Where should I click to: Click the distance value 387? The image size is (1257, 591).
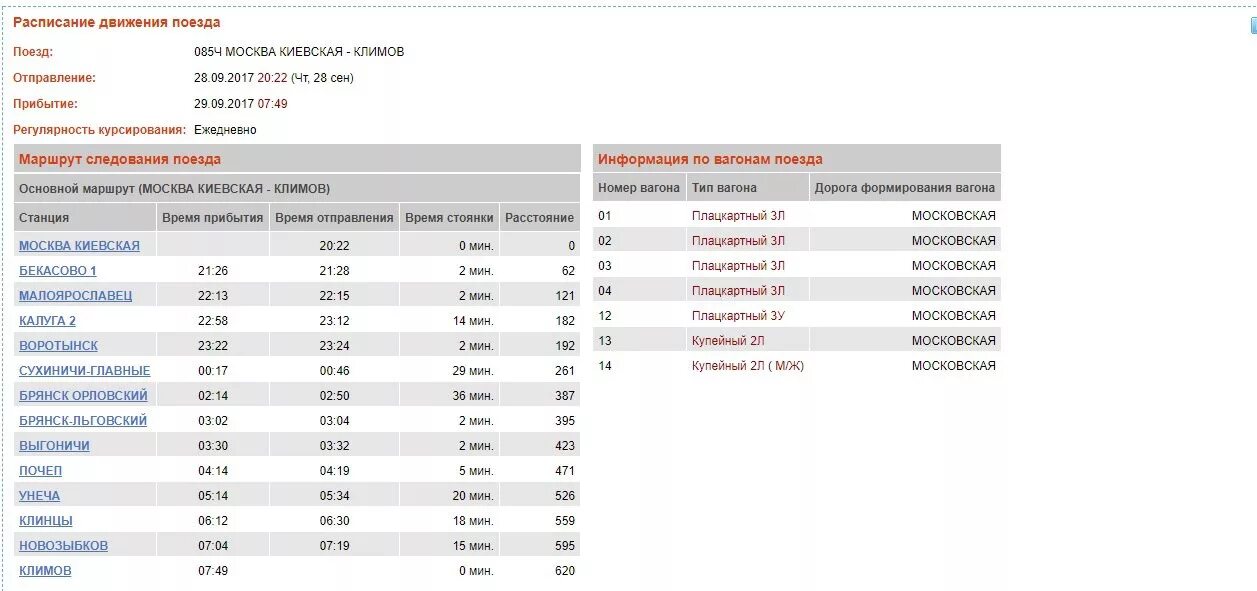coord(565,396)
